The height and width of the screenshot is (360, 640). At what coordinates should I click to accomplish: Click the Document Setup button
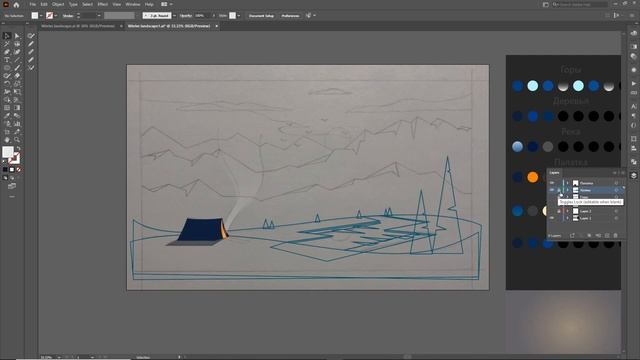(261, 16)
